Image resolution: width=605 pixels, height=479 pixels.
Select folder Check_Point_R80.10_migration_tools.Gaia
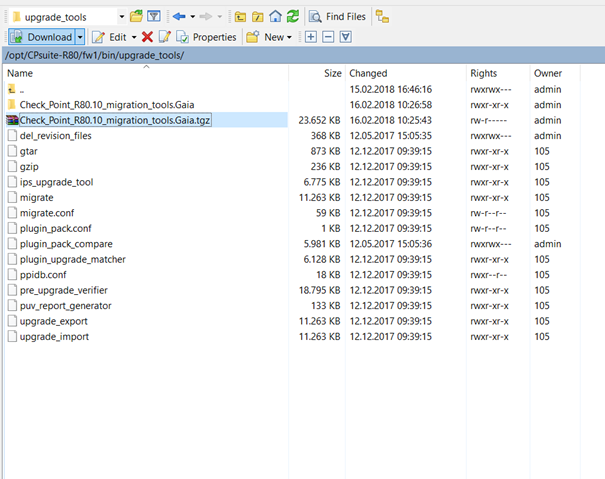107,105
